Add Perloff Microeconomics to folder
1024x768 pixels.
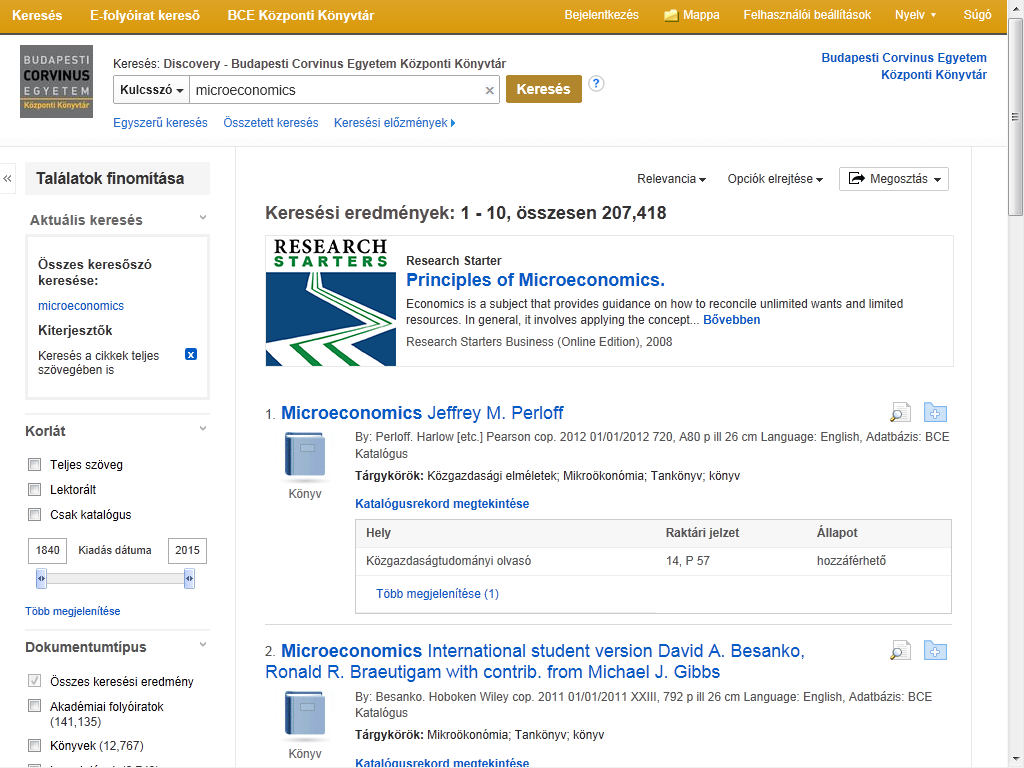tap(935, 413)
